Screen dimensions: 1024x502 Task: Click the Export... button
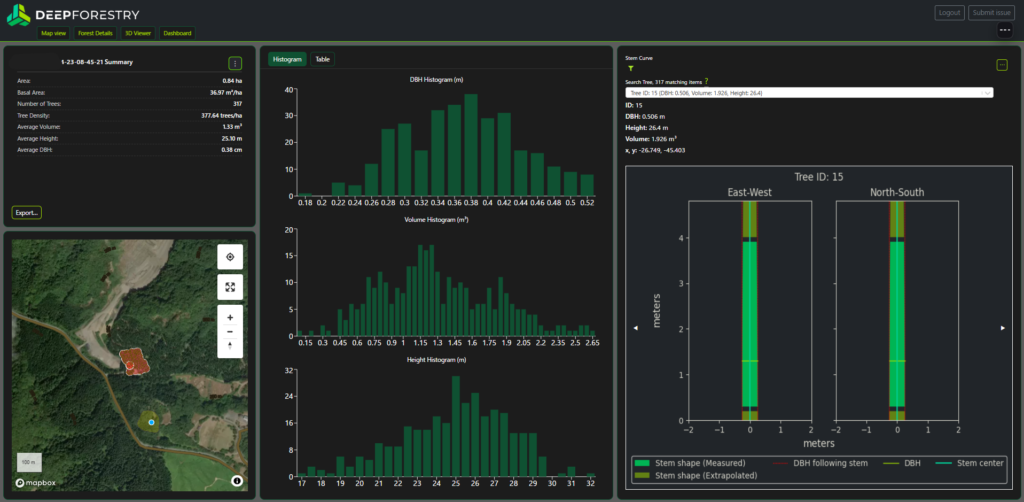(x=27, y=212)
